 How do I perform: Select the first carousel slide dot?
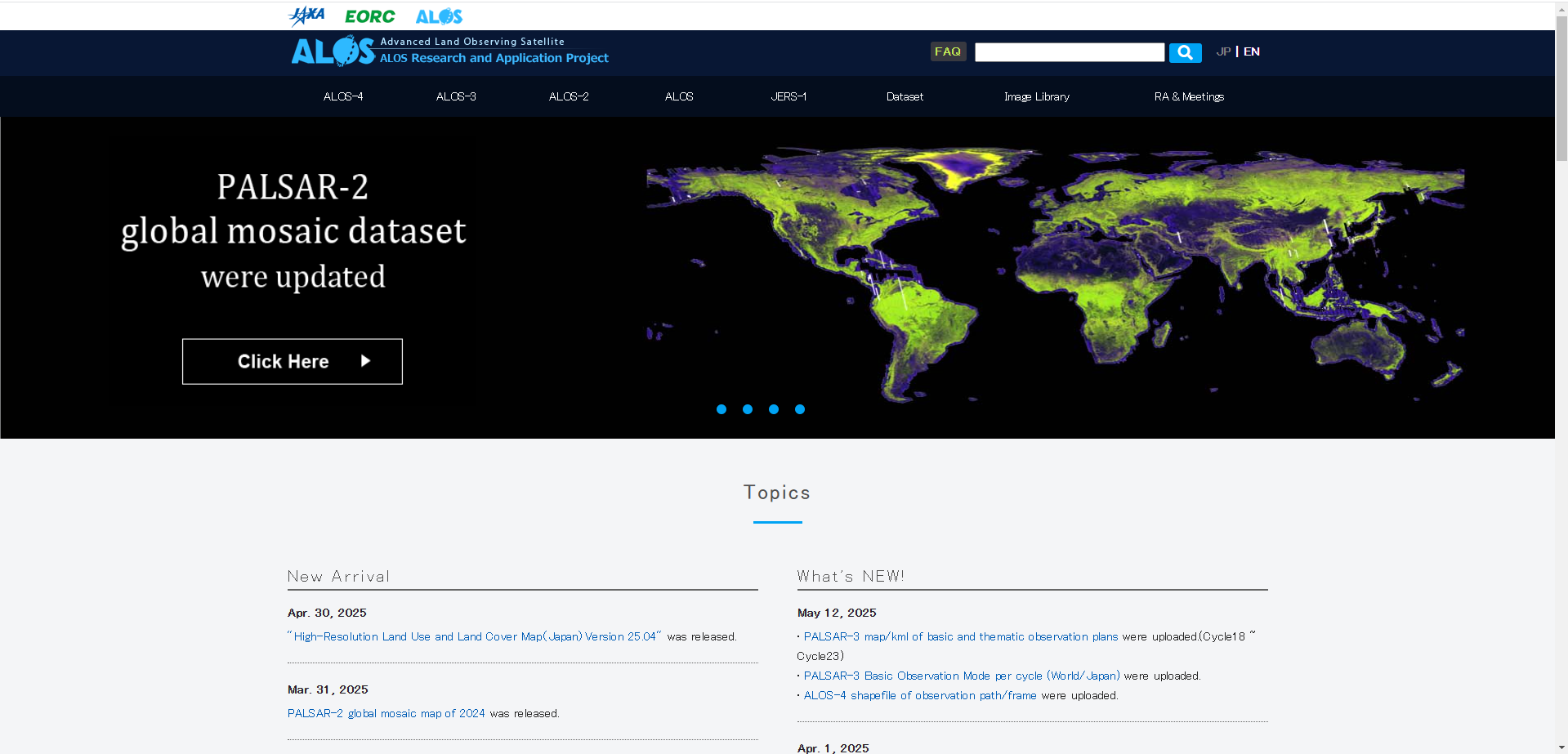point(721,409)
